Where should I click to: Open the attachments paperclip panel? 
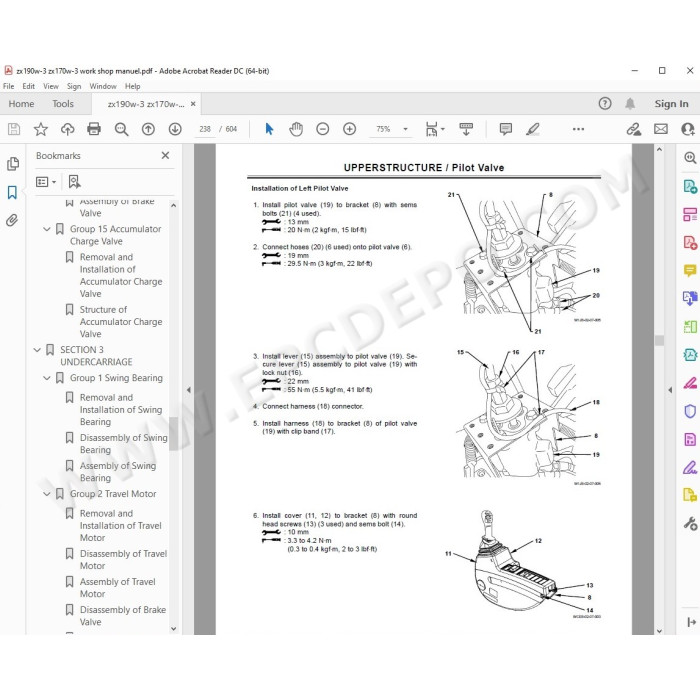[12, 220]
